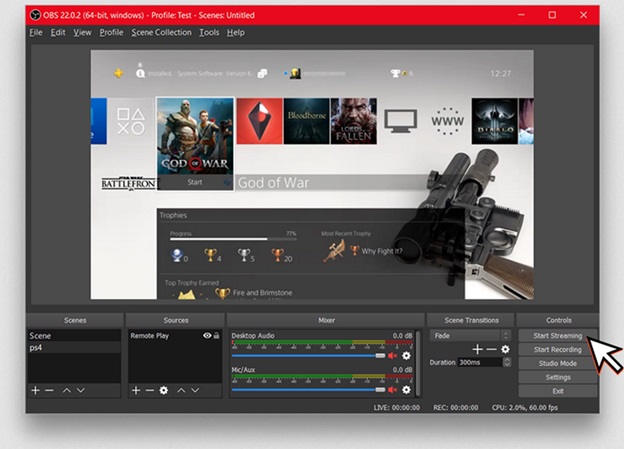Open the Tools menu

point(209,33)
